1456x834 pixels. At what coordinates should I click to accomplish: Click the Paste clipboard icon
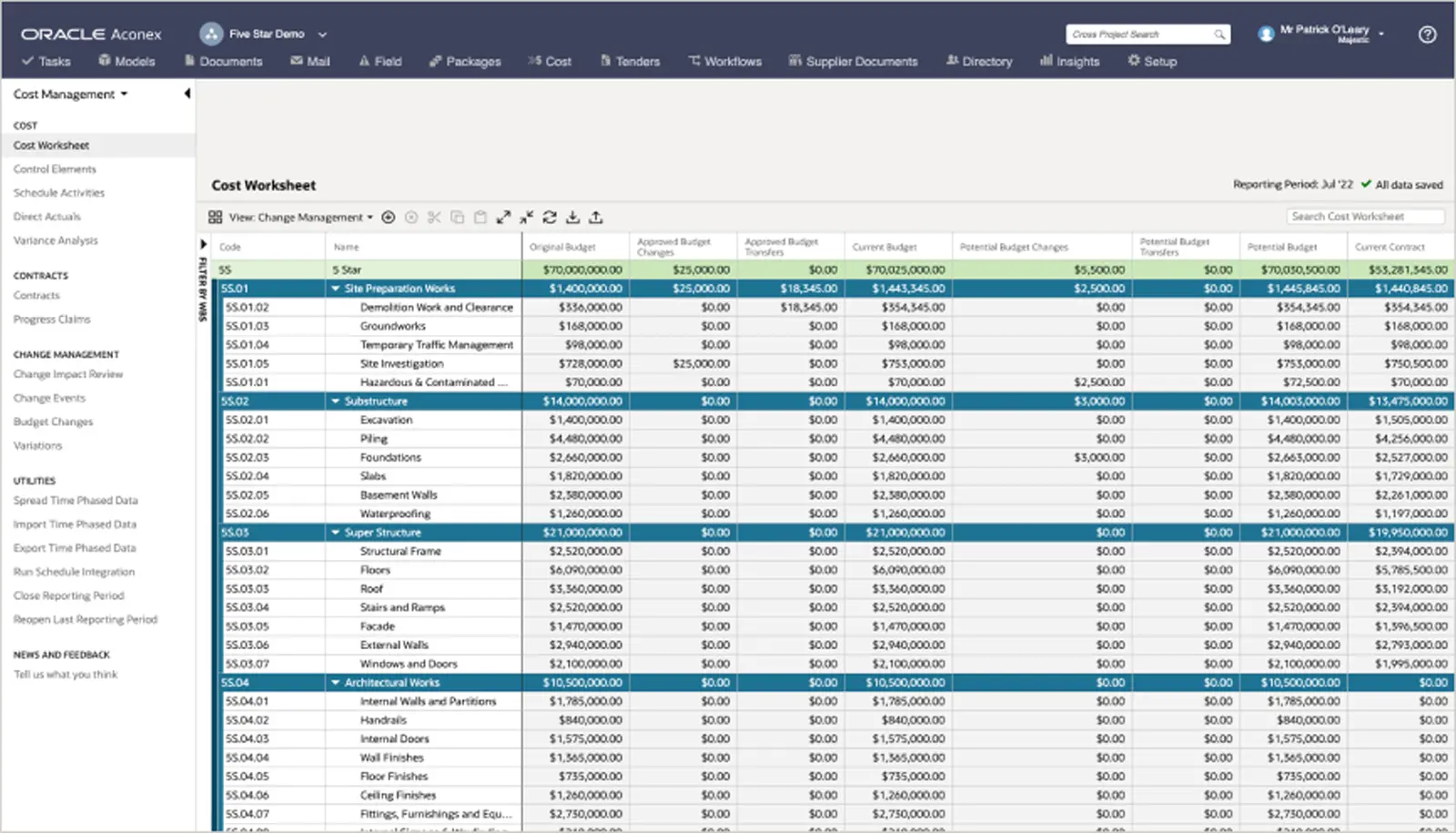[x=480, y=217]
